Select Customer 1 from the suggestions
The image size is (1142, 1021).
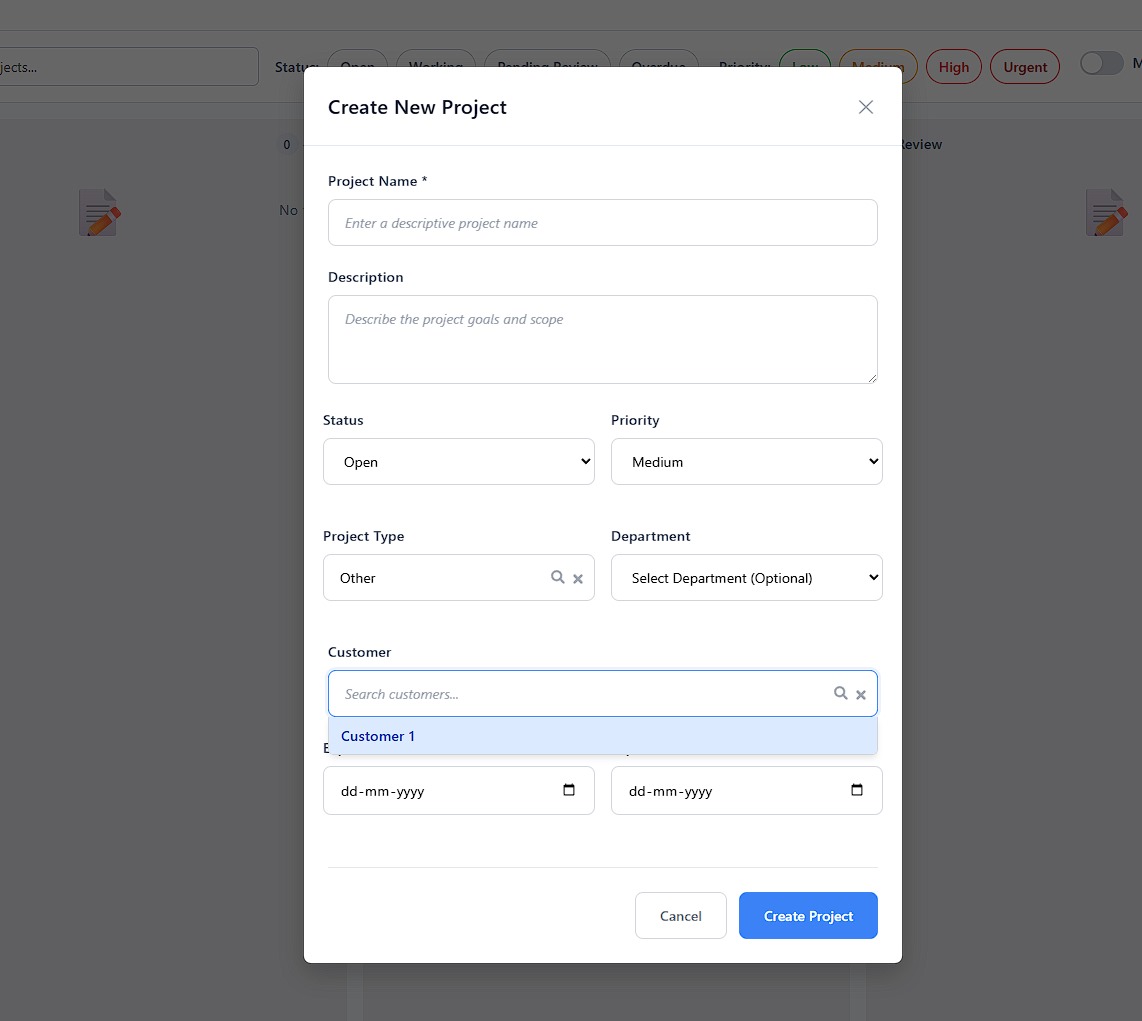[x=602, y=736]
